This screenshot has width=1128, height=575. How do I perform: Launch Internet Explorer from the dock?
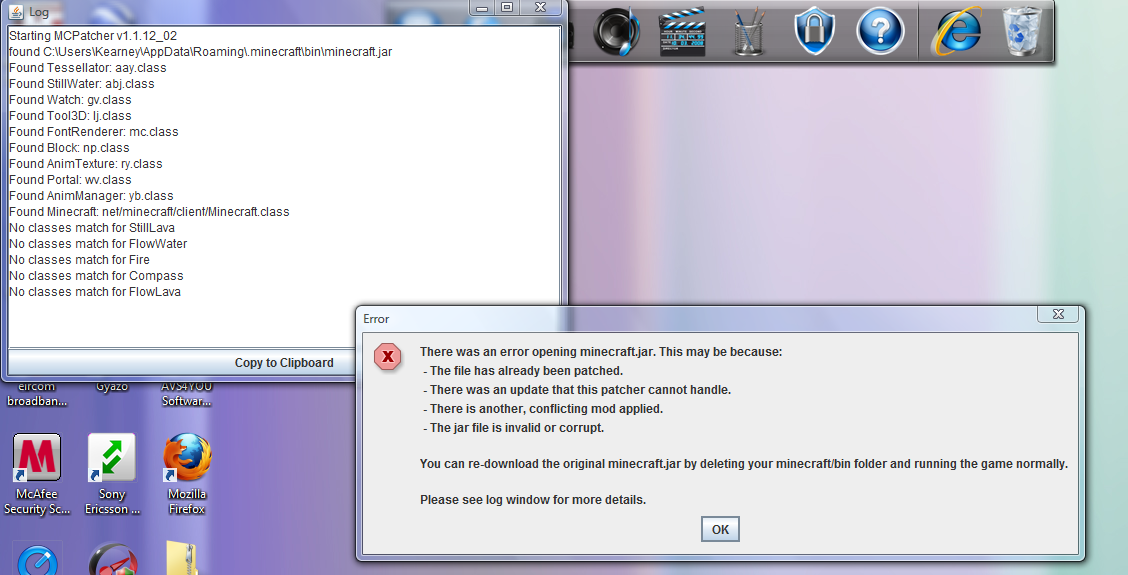click(957, 32)
